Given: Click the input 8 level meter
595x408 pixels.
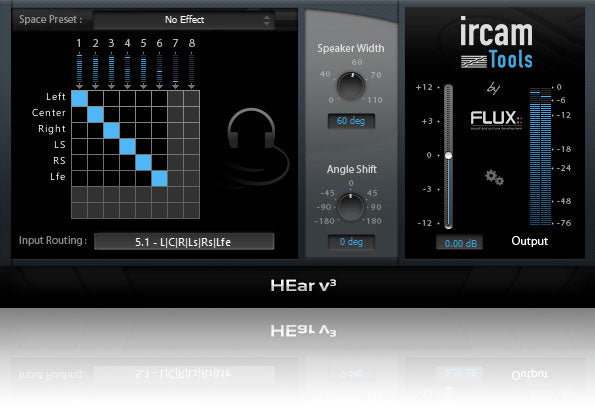Looking at the screenshot, I should [191, 69].
